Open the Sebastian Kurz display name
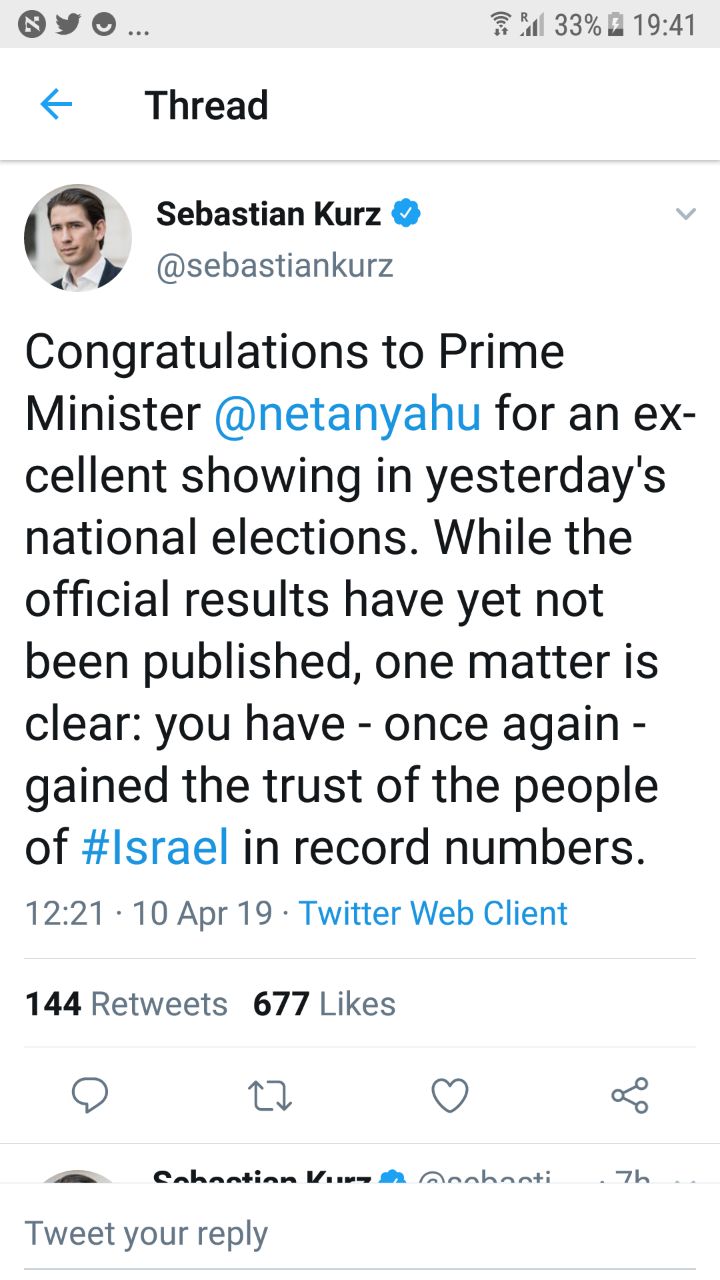Viewport: 720px width, 1280px height. tap(270, 214)
